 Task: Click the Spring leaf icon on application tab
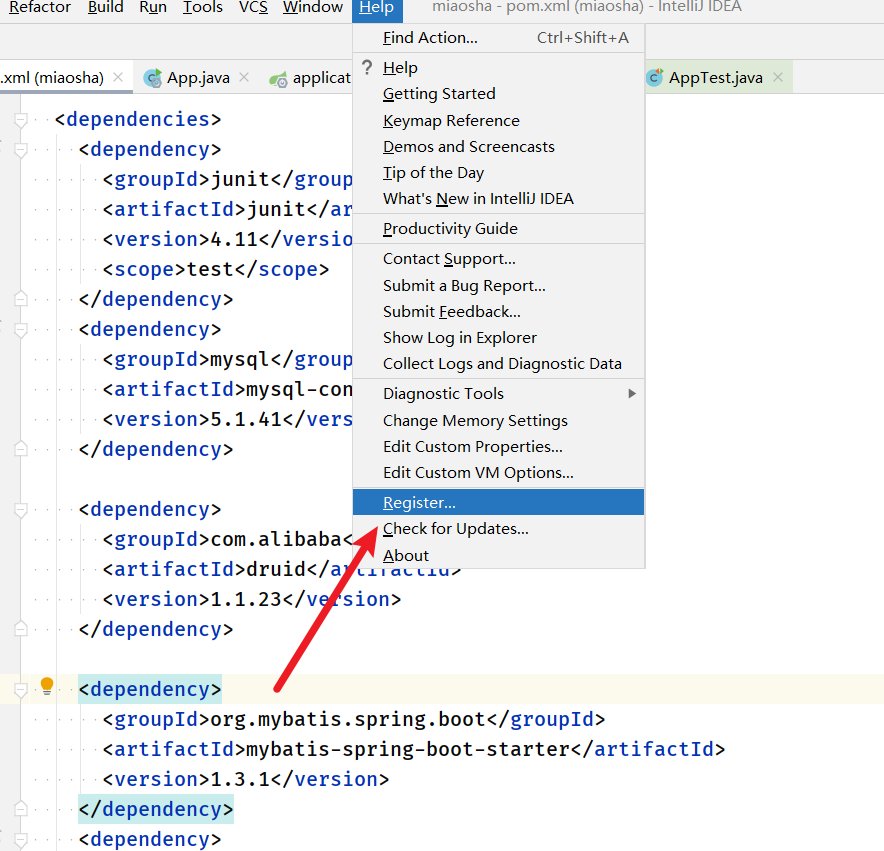[279, 78]
